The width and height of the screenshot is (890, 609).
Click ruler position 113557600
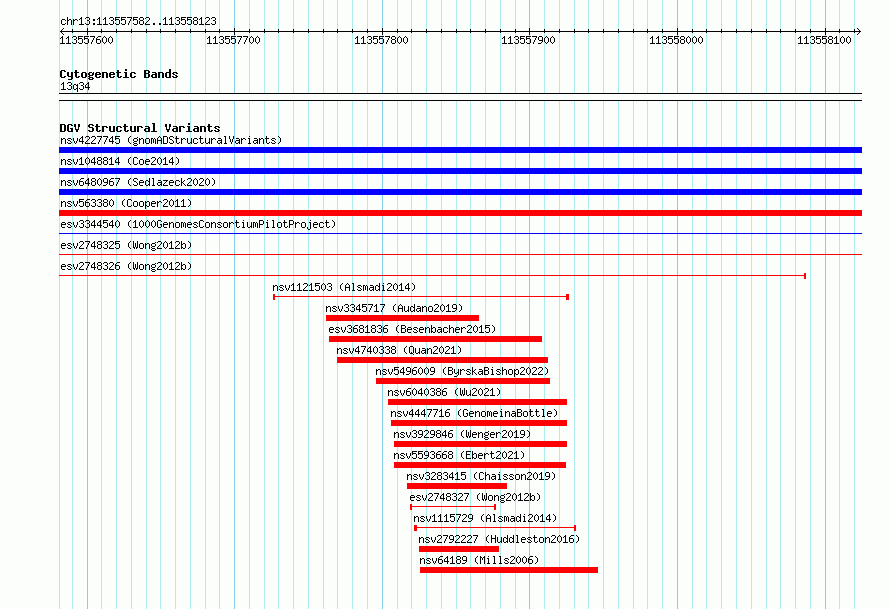pos(86,40)
